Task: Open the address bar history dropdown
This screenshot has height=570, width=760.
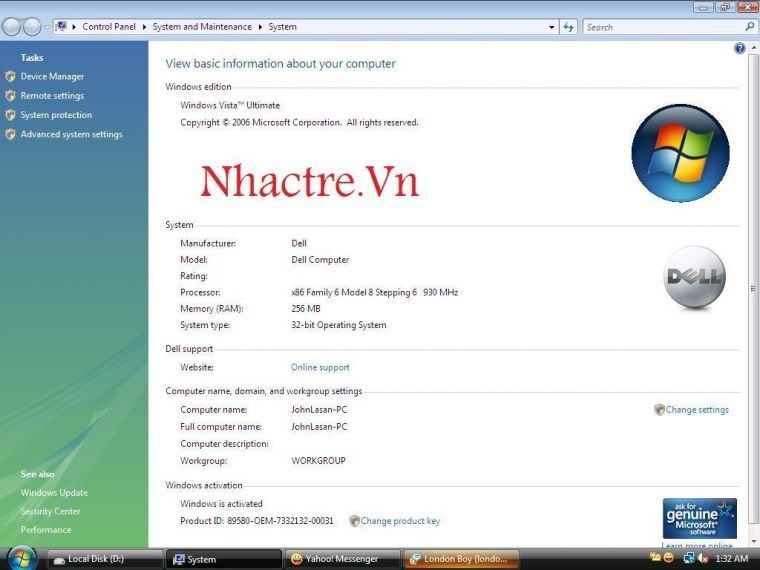Action: pyautogui.click(x=551, y=27)
